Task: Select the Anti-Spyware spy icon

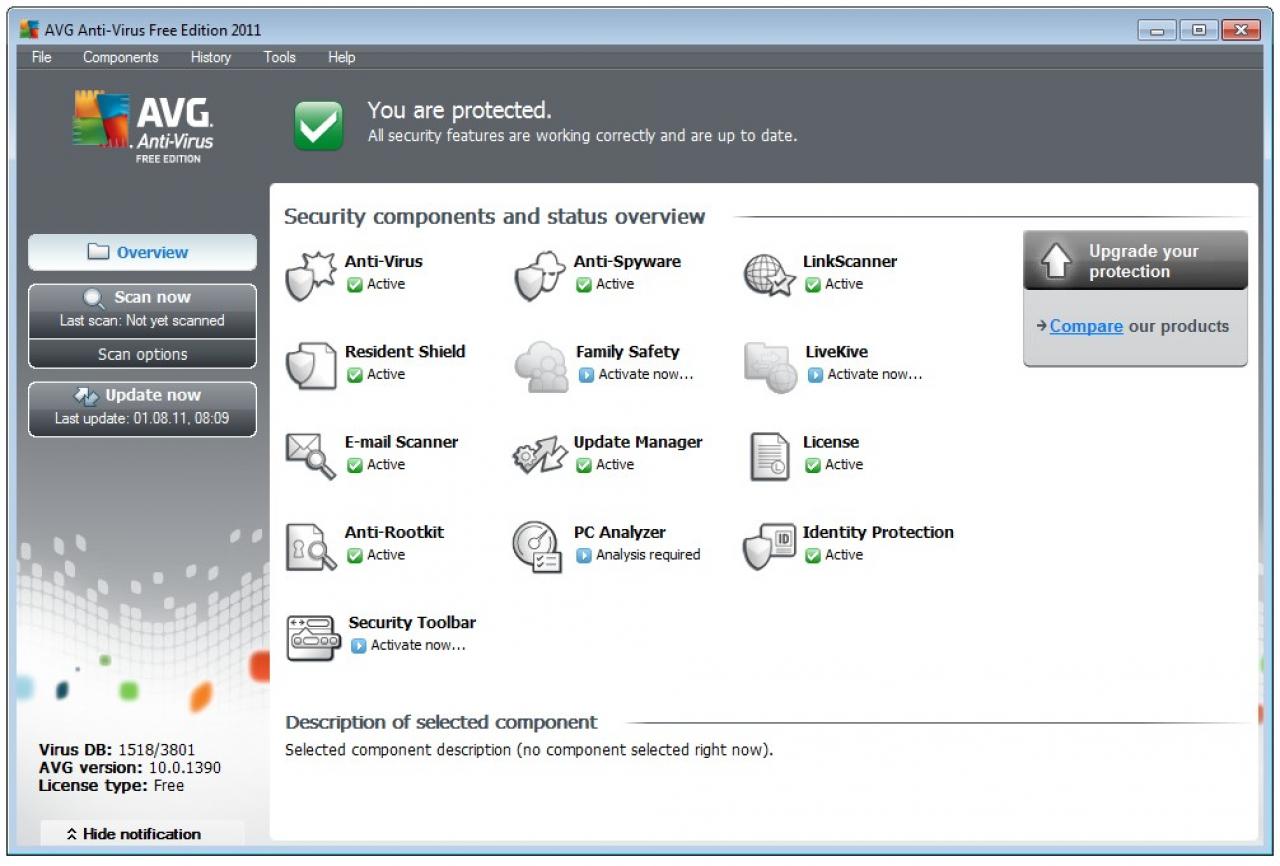Action: (540, 276)
